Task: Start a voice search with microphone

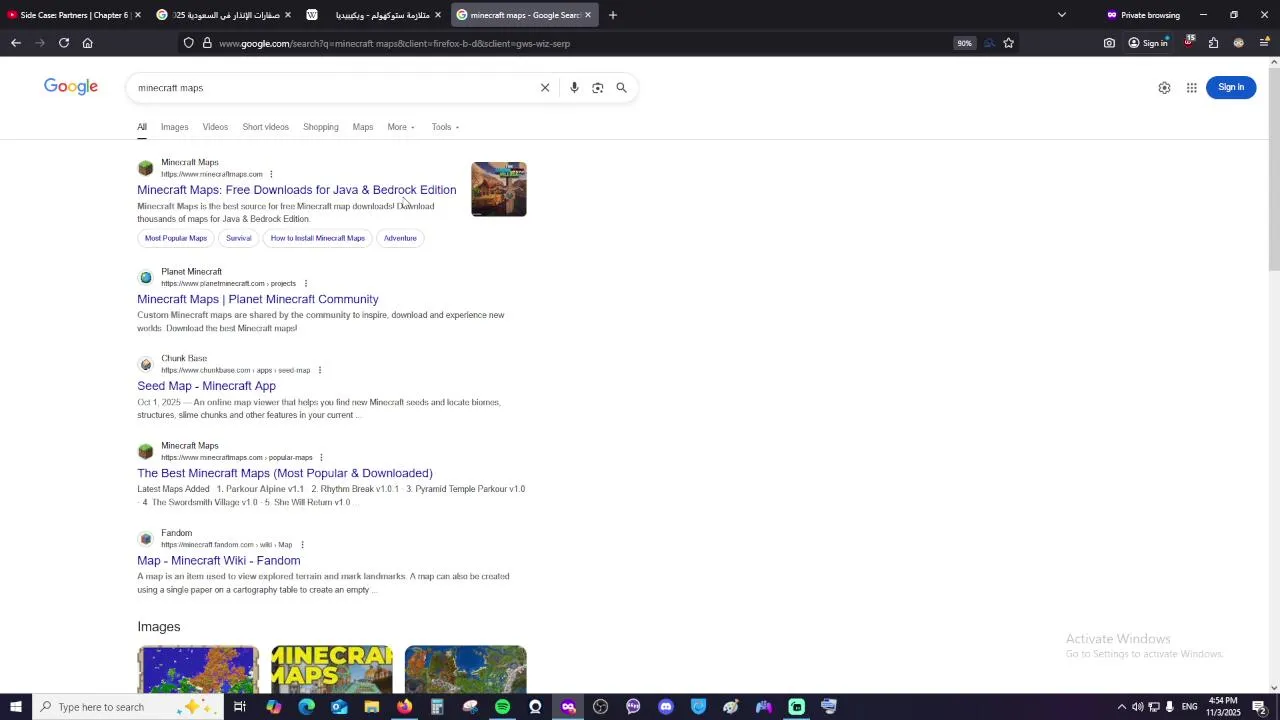Action: (574, 88)
